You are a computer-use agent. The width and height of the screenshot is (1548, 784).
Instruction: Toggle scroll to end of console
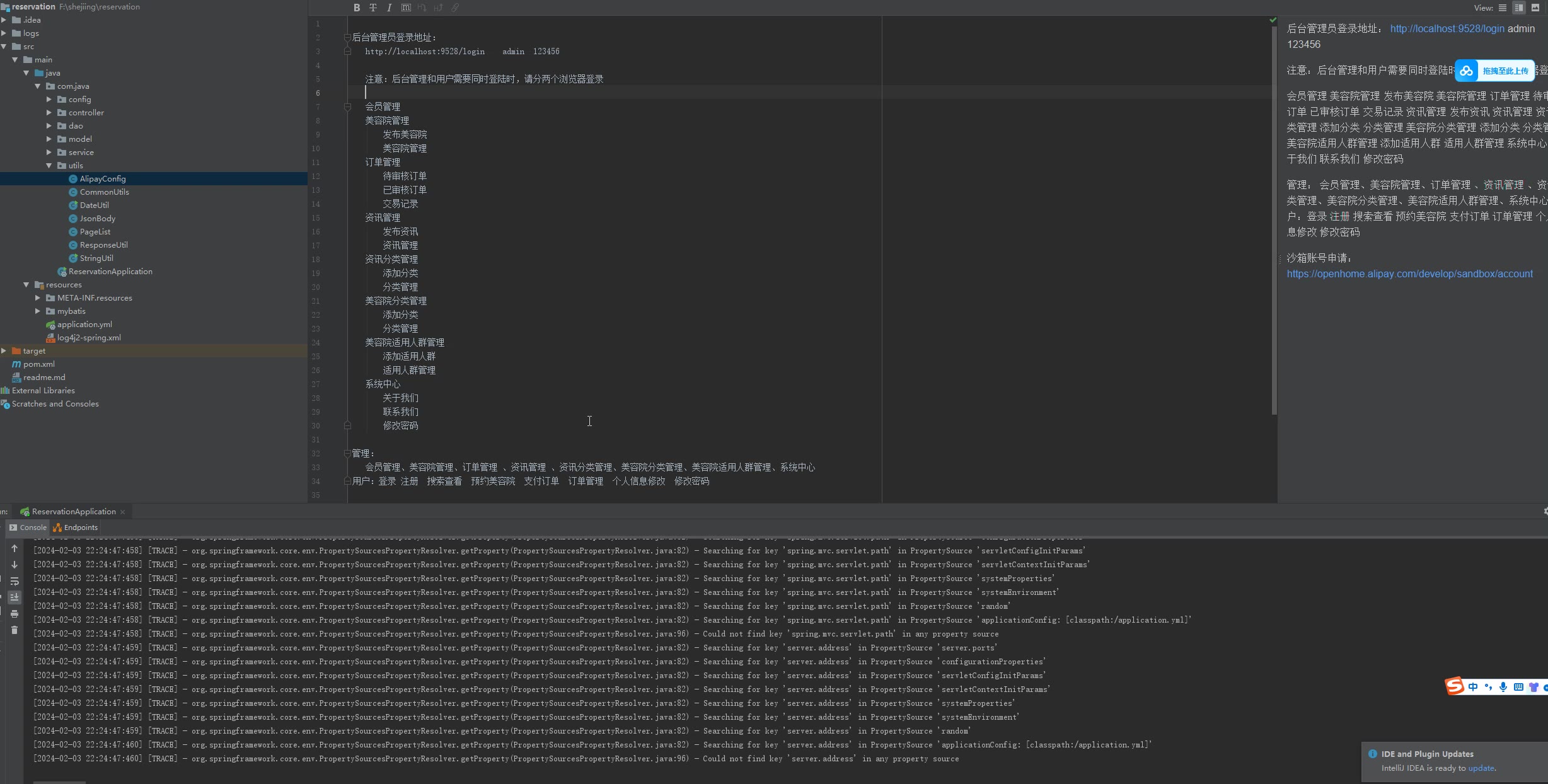coord(14,597)
